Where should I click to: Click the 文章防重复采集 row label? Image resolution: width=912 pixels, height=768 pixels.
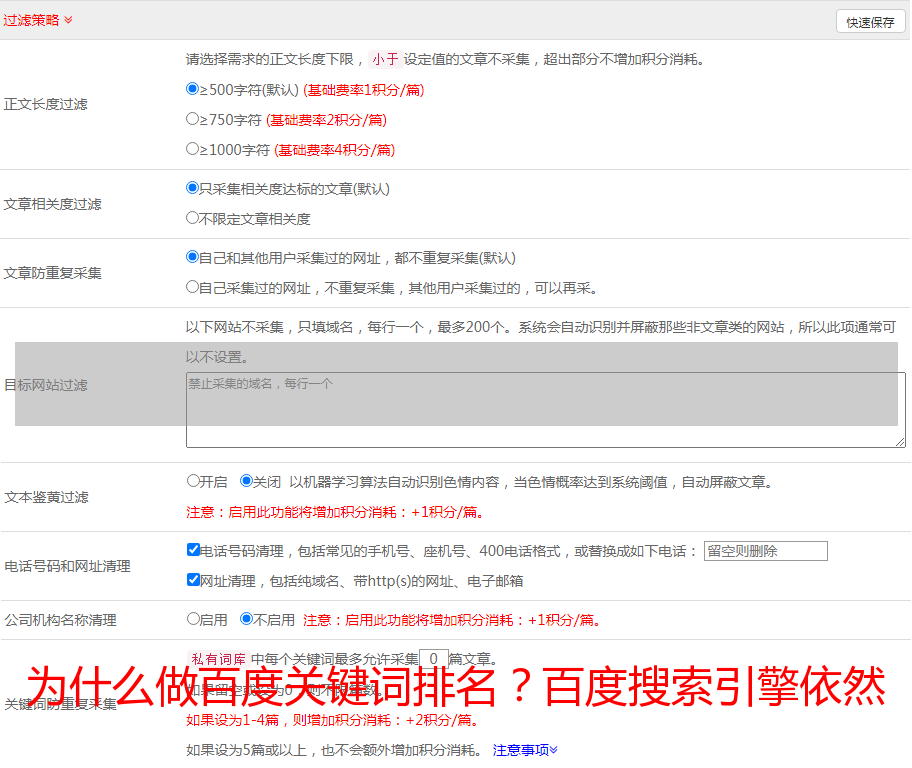click(52, 273)
